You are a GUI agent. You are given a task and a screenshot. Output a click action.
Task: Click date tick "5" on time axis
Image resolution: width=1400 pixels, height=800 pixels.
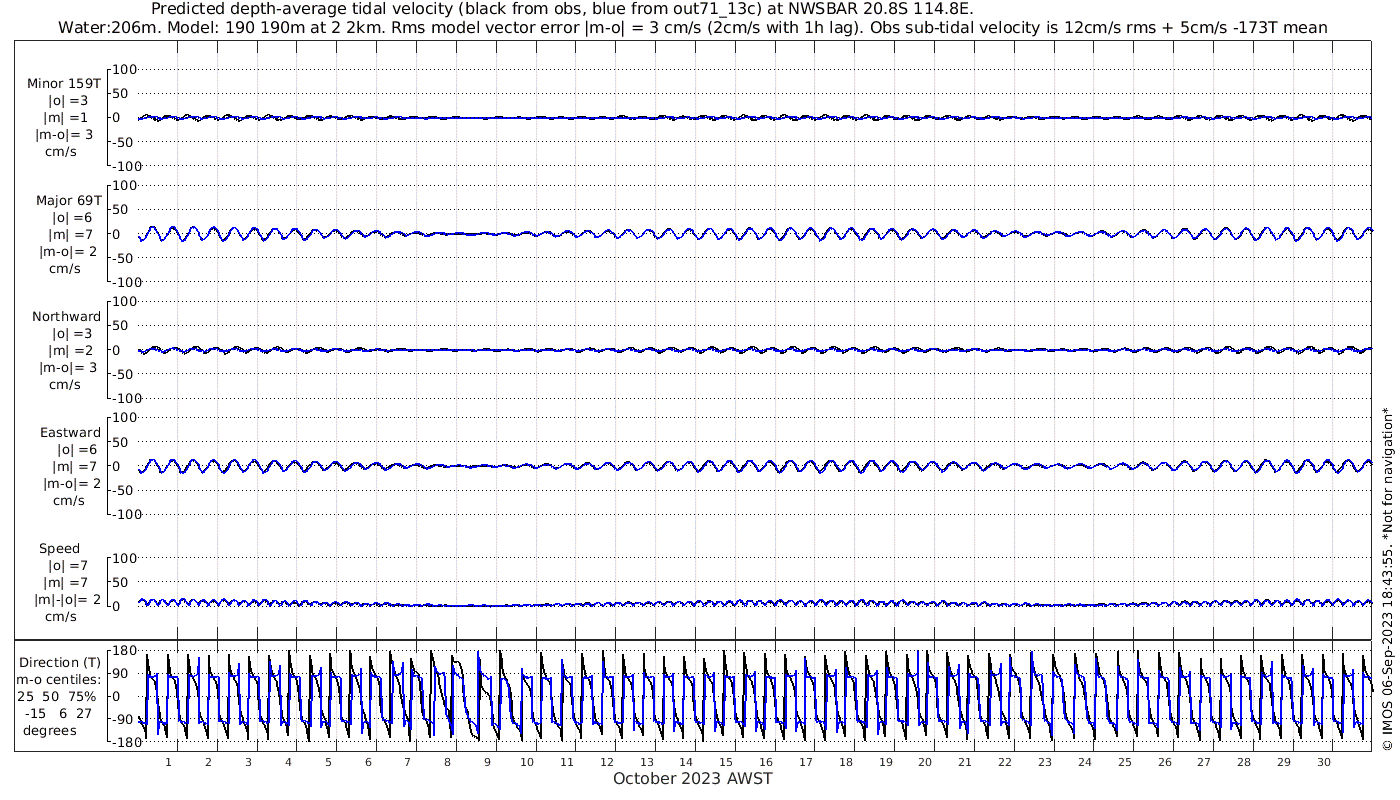[328, 762]
